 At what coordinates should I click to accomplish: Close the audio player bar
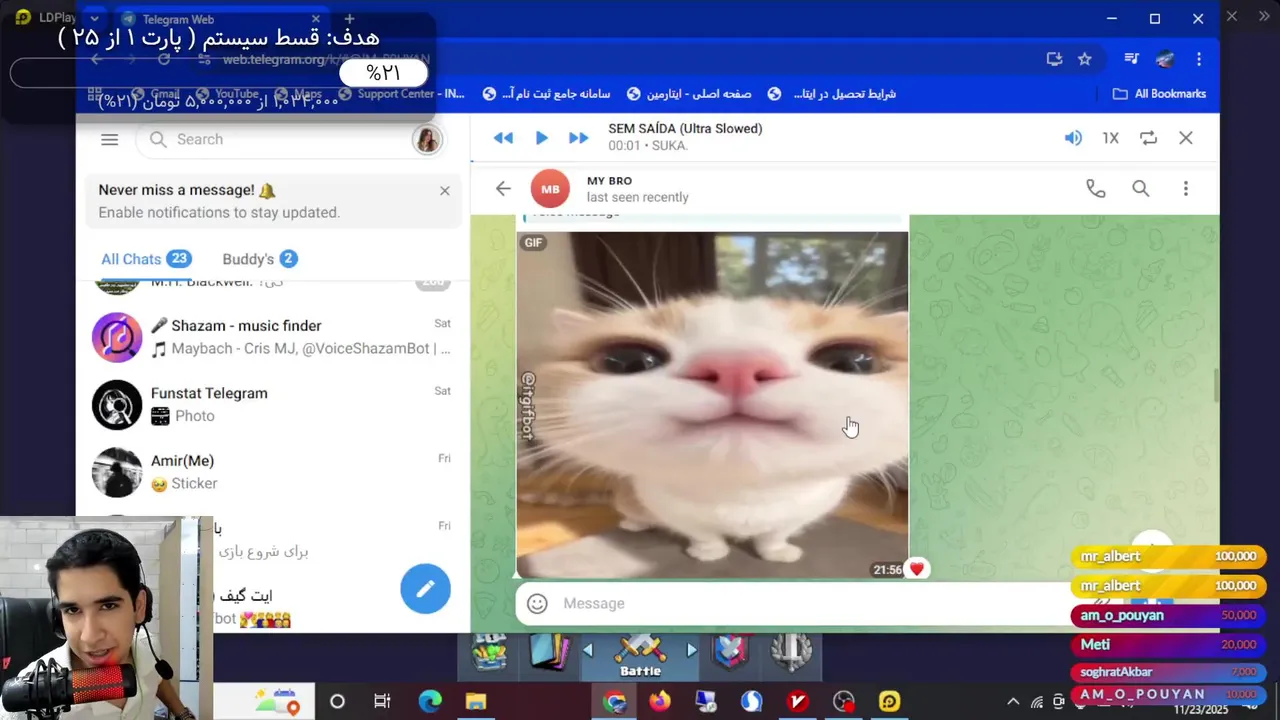[x=1186, y=138]
